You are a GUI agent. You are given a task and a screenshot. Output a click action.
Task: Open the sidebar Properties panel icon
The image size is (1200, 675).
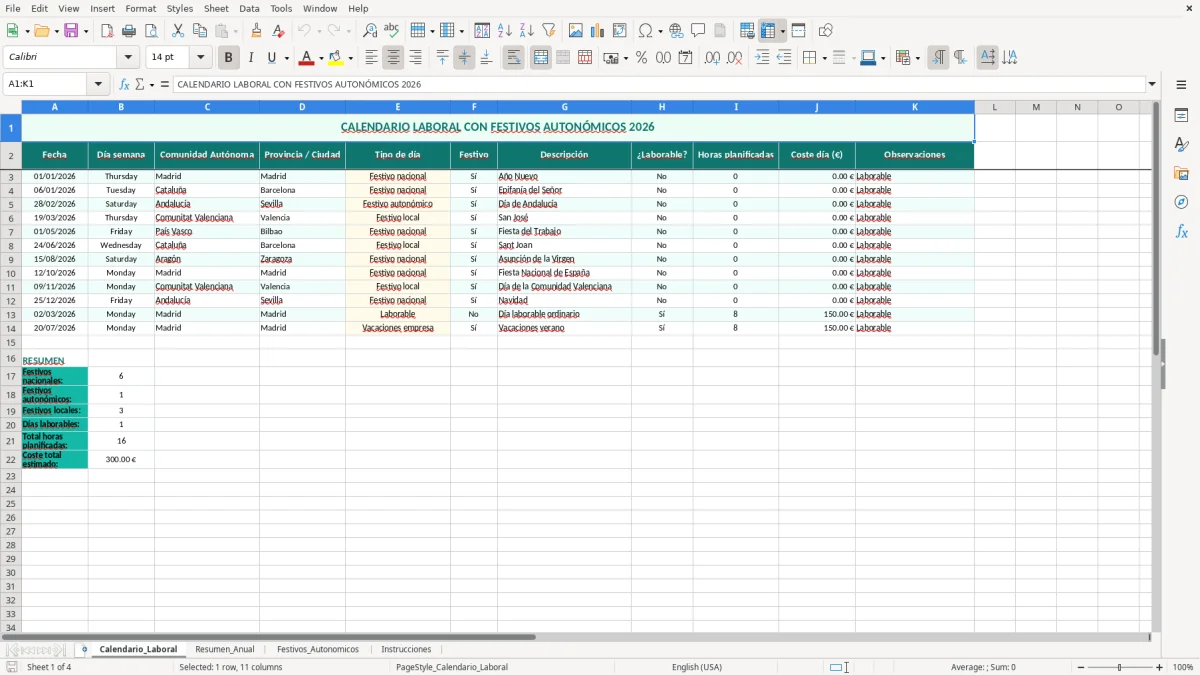click(1181, 115)
